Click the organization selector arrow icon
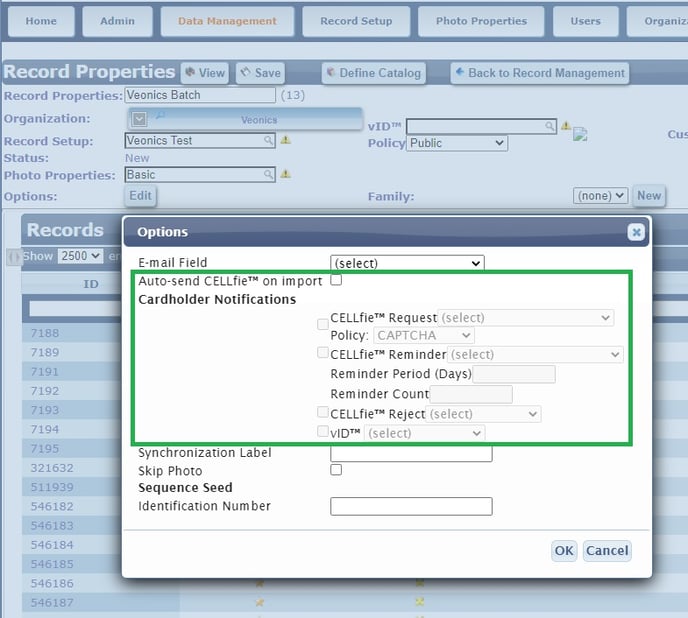The width and height of the screenshot is (688, 618). [140, 119]
